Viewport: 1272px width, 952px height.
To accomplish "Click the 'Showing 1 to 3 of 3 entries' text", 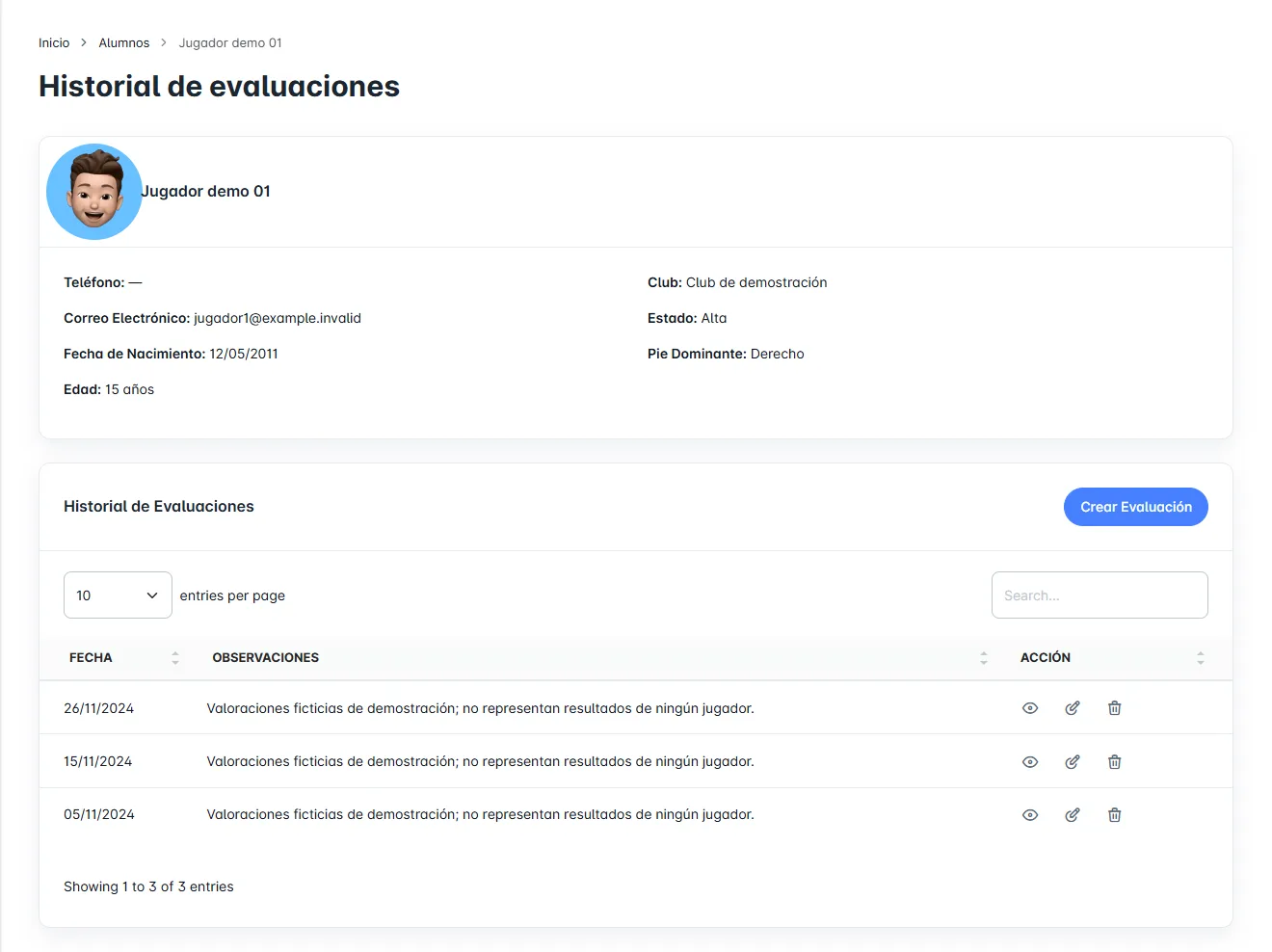I will pos(148,886).
